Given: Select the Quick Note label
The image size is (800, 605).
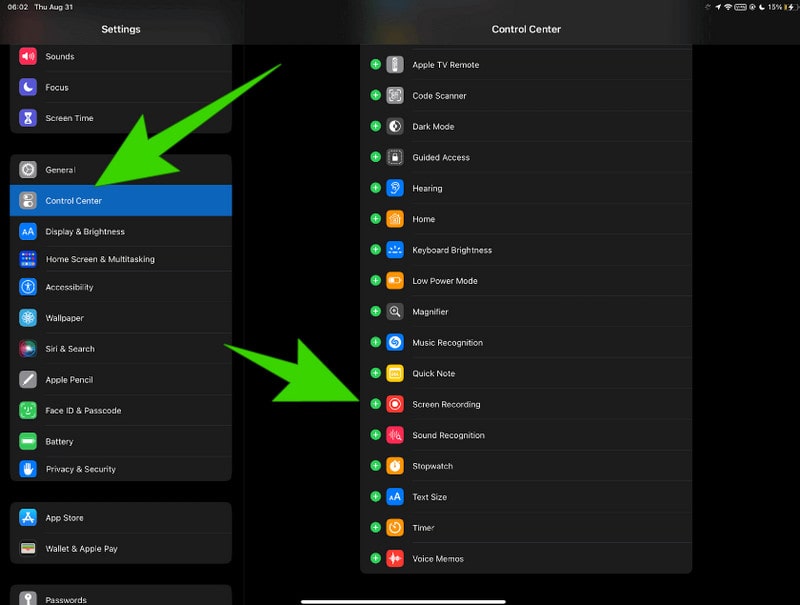Looking at the screenshot, I should coord(433,373).
